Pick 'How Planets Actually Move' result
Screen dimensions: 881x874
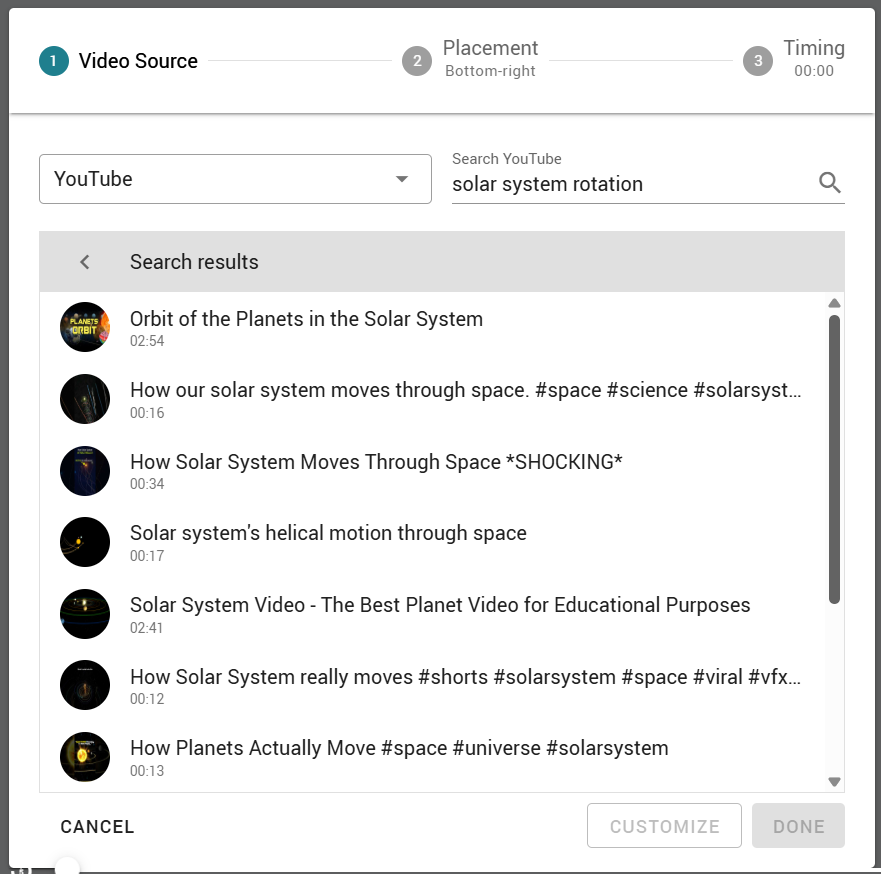pos(442,757)
